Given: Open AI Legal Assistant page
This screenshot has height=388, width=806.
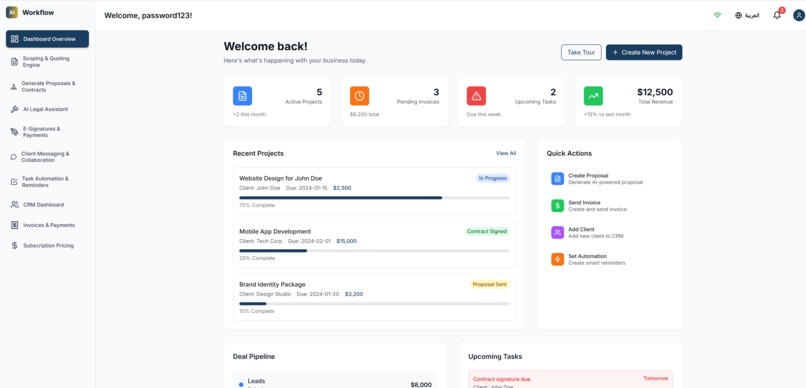Looking at the screenshot, I should tap(47, 109).
